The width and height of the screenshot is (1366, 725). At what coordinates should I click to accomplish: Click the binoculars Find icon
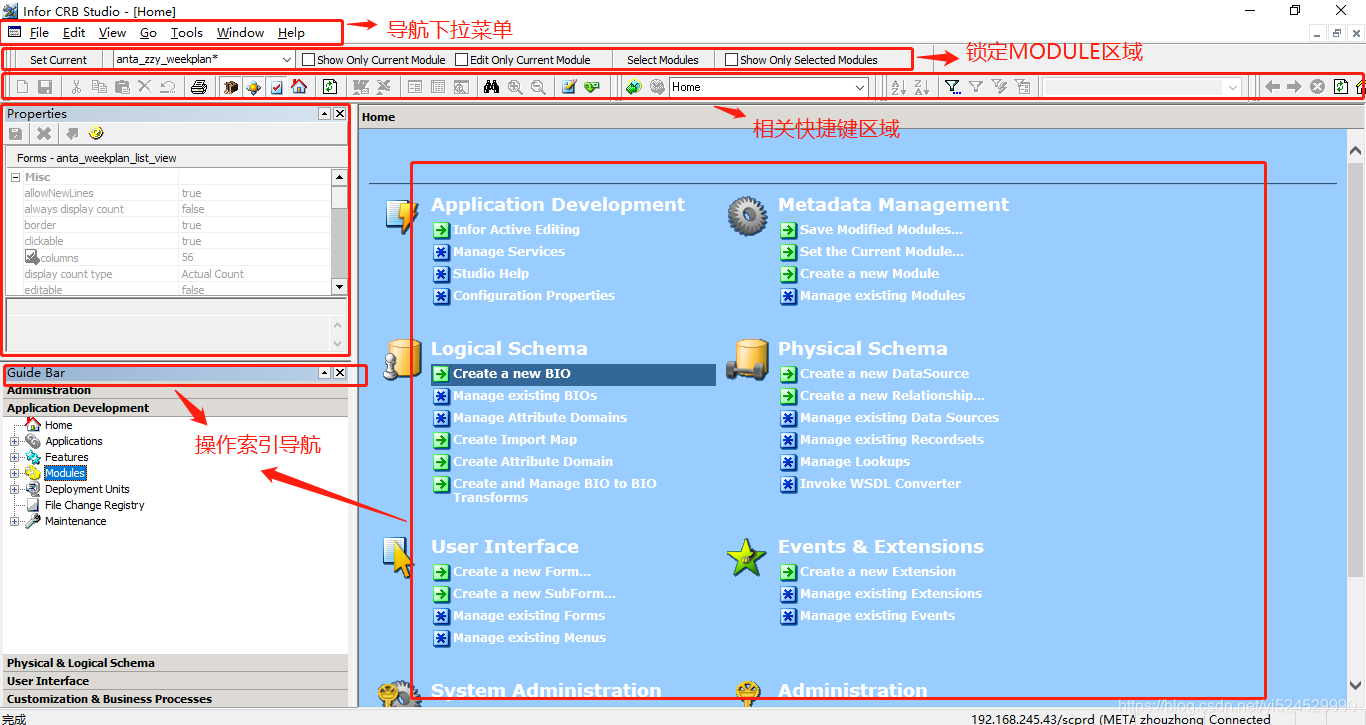[x=491, y=87]
